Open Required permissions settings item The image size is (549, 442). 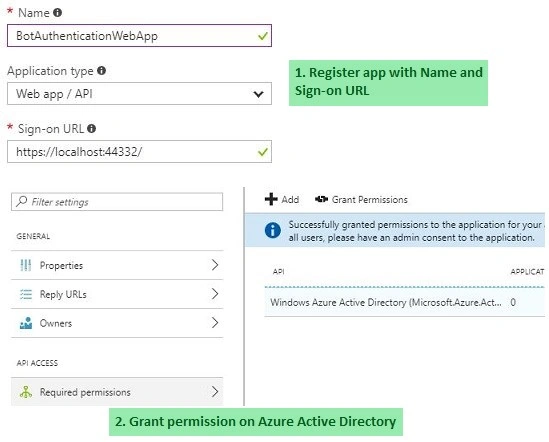point(117,392)
